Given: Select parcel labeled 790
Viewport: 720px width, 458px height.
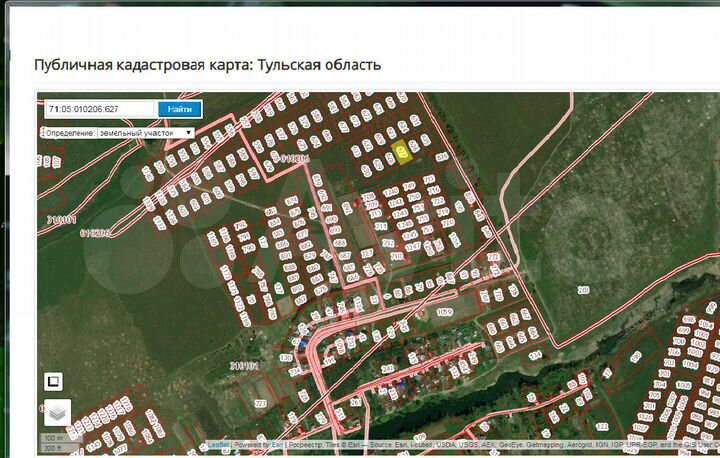Looking at the screenshot, I should click(x=248, y=249).
